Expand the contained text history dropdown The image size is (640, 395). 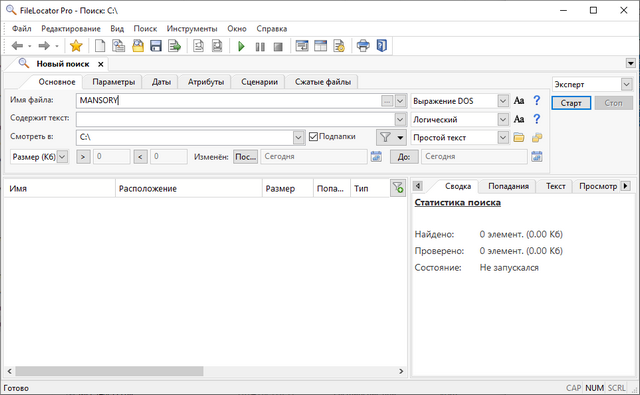click(x=400, y=119)
